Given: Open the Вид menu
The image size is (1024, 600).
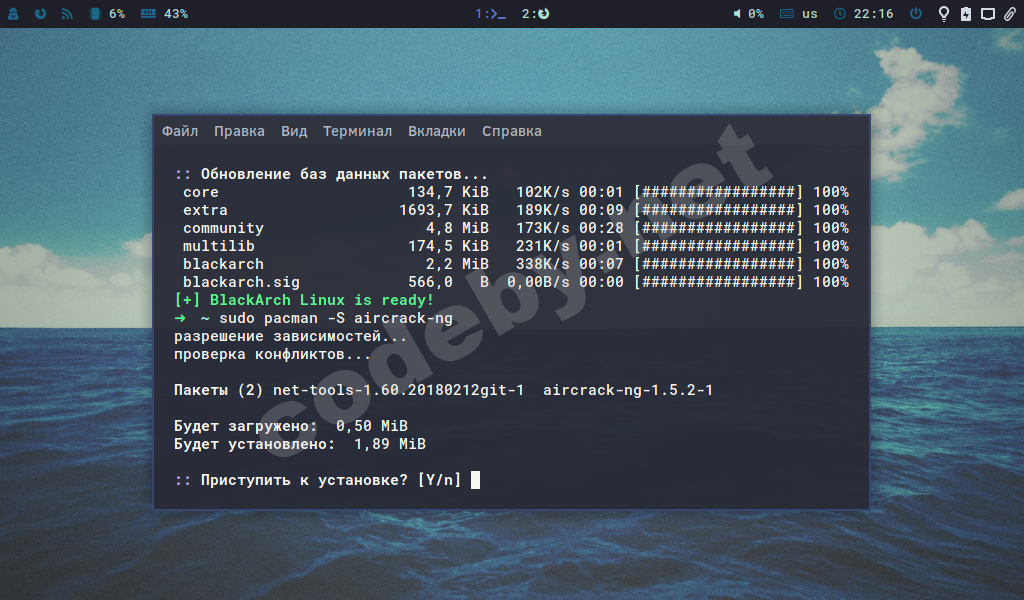Looking at the screenshot, I should coord(294,131).
